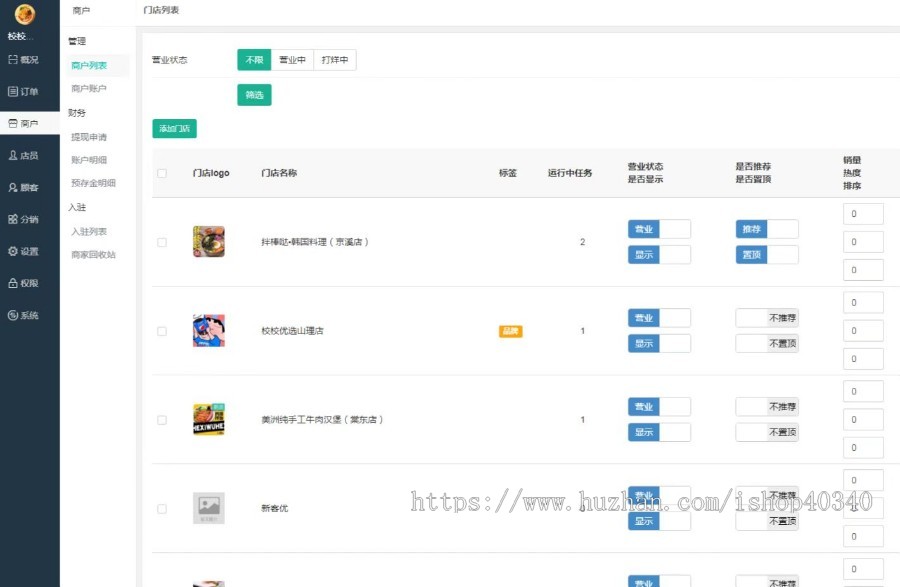Open 入驻列表 submenu entry
This screenshot has height=587, width=900.
click(x=89, y=232)
